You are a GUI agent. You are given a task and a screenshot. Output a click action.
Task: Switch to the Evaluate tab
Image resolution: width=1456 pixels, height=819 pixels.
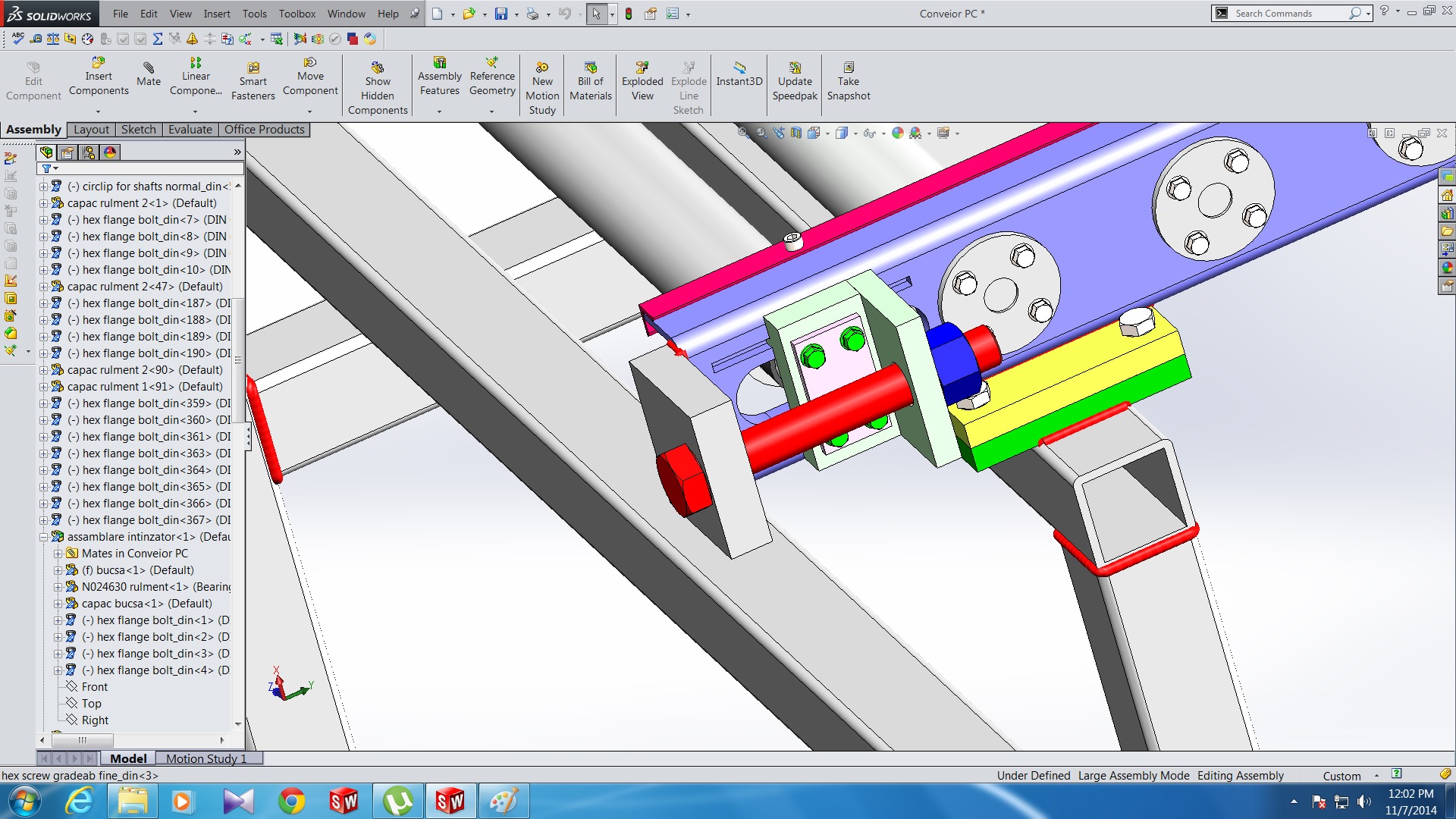190,130
